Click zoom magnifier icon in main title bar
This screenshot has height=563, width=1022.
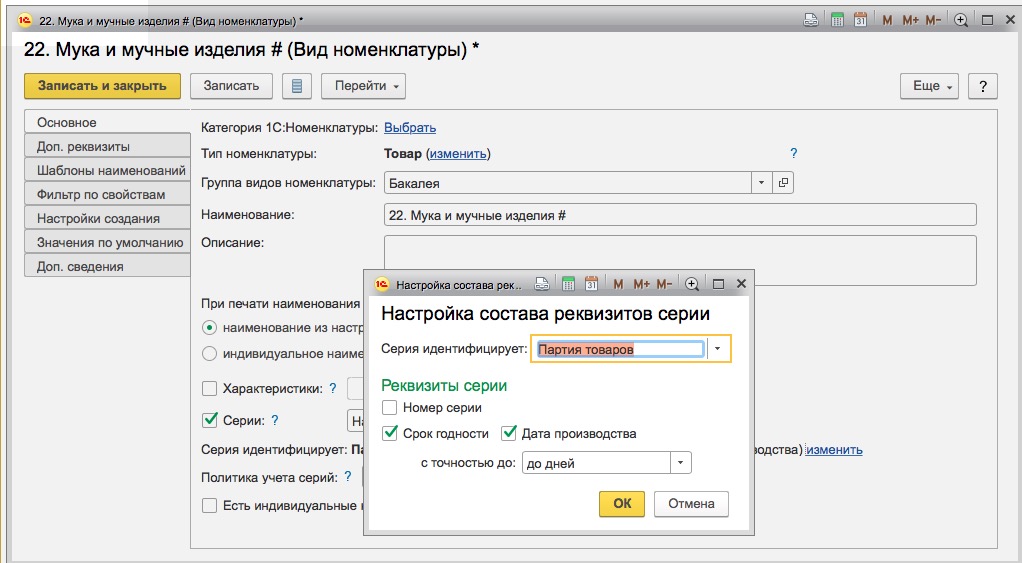(961, 20)
